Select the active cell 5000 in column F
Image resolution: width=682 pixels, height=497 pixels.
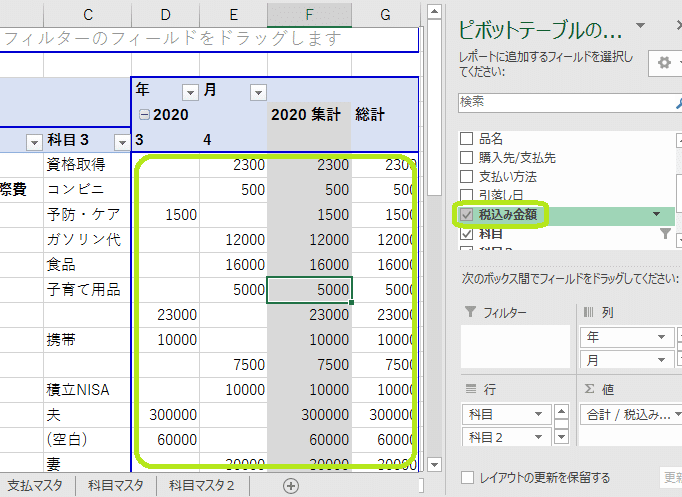pos(309,290)
